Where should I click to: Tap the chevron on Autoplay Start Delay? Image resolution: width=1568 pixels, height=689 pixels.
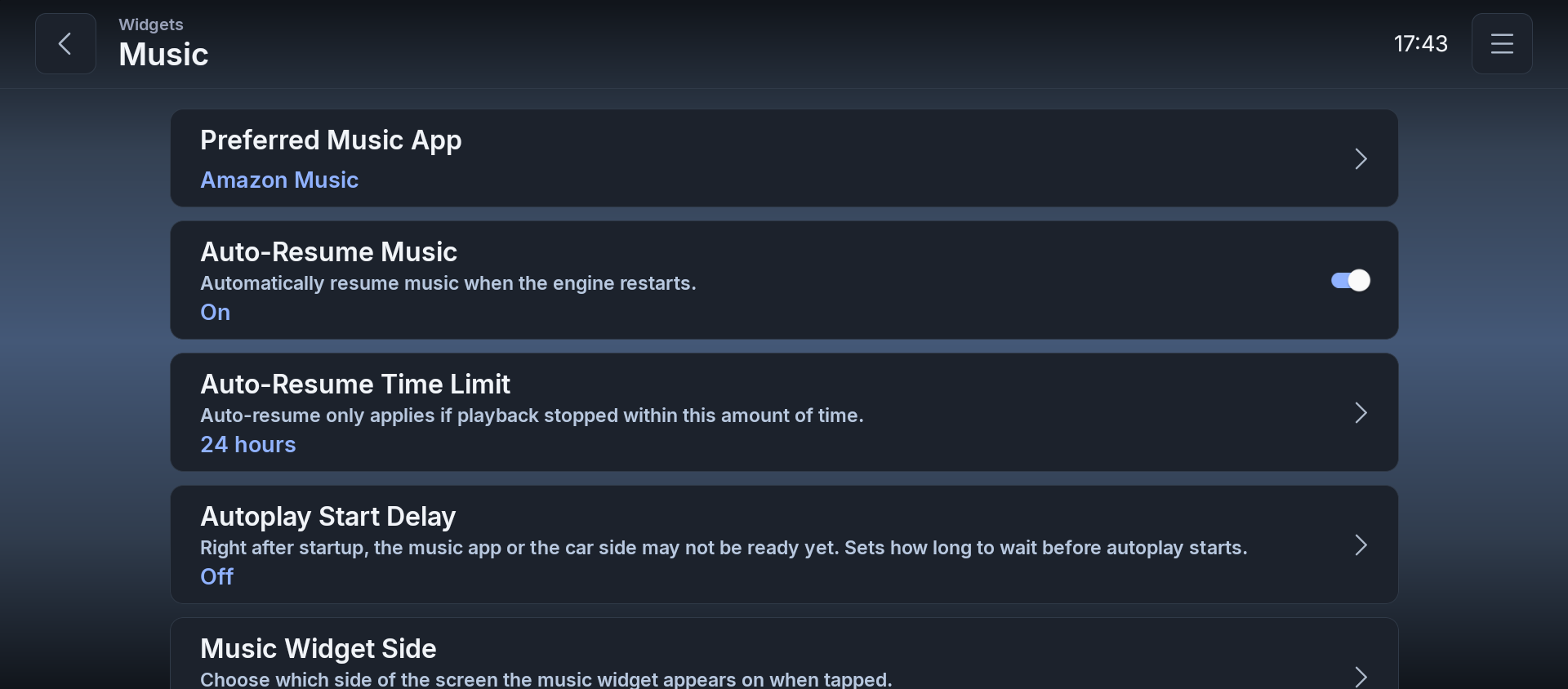pos(1361,545)
